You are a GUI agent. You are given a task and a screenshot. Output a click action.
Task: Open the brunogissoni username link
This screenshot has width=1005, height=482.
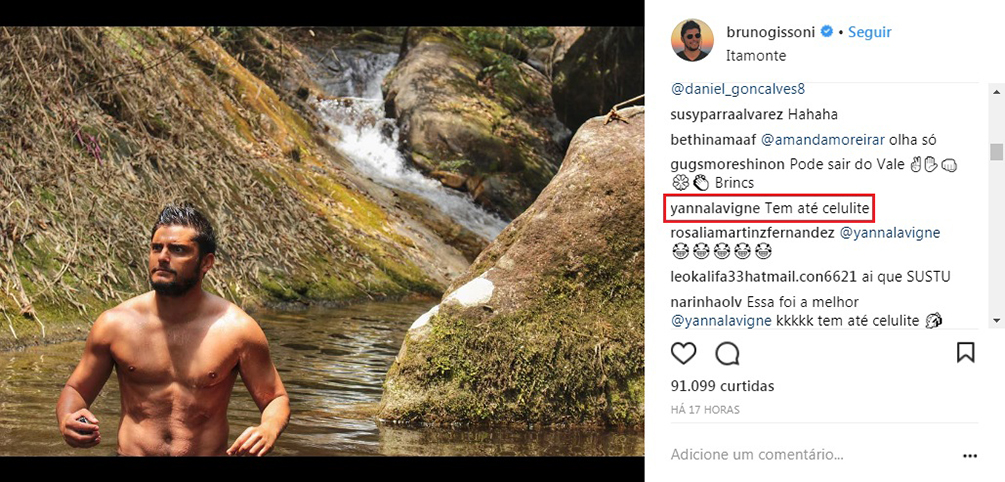tap(771, 32)
